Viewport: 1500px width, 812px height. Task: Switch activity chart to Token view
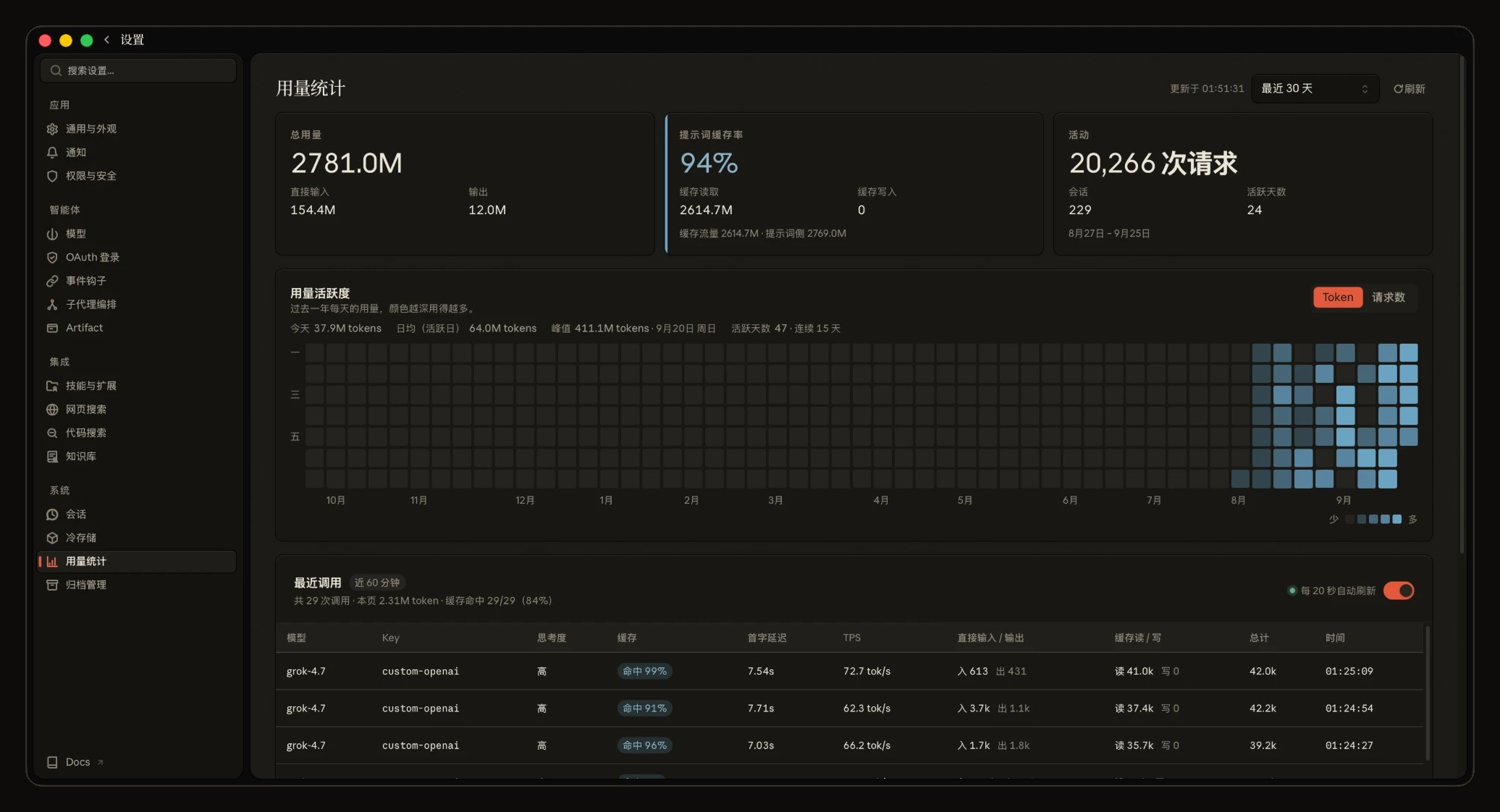[1337, 297]
